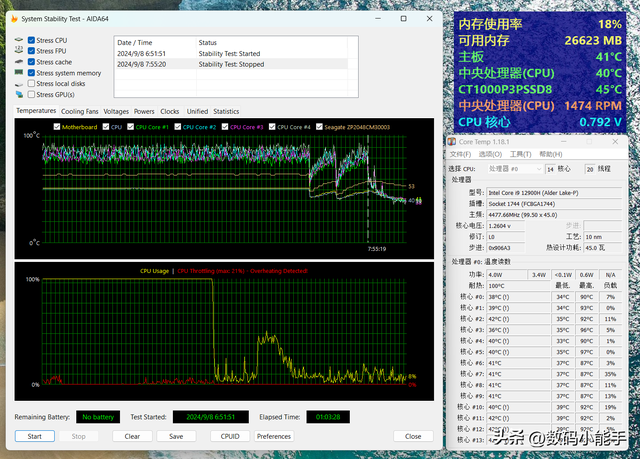Click the 可用内存 26623 MB sensor row
Image resolution: width=640 pixels, height=459 pixels.
click(540, 40)
